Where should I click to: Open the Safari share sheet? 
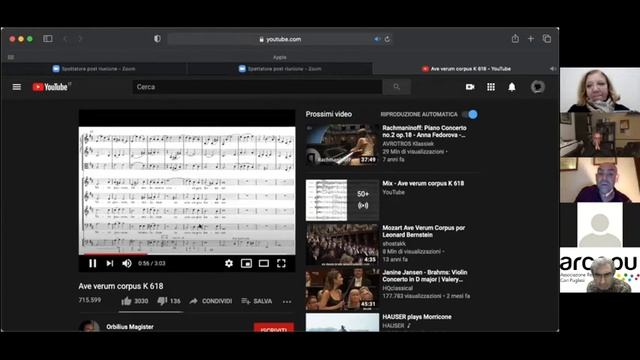pyautogui.click(x=515, y=39)
